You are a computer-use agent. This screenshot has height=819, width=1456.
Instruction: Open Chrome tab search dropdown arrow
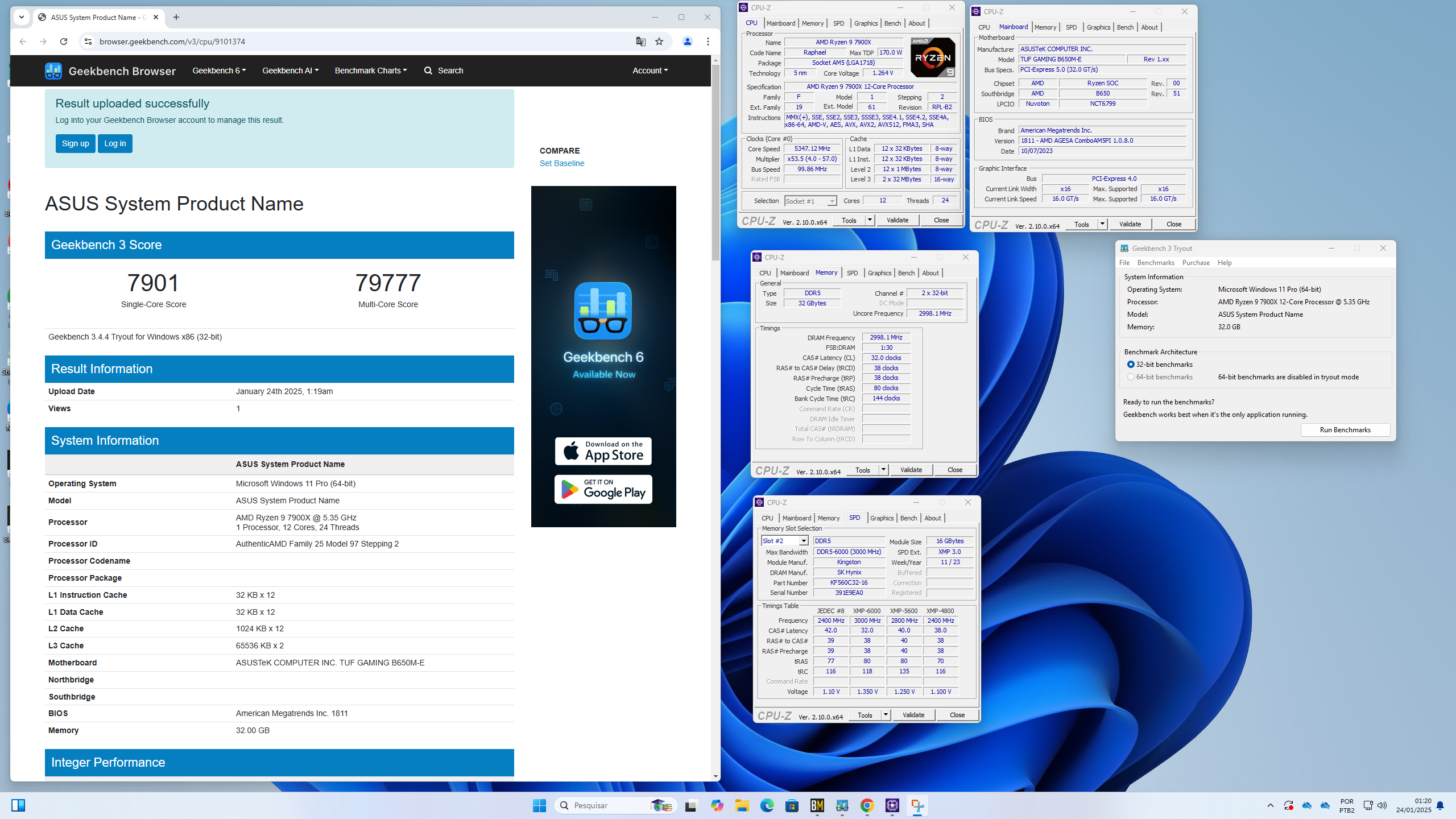tap(22, 17)
